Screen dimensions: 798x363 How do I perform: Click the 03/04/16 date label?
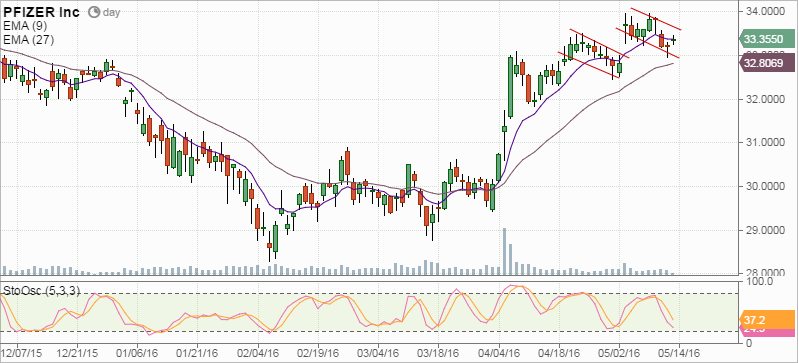click(378, 352)
